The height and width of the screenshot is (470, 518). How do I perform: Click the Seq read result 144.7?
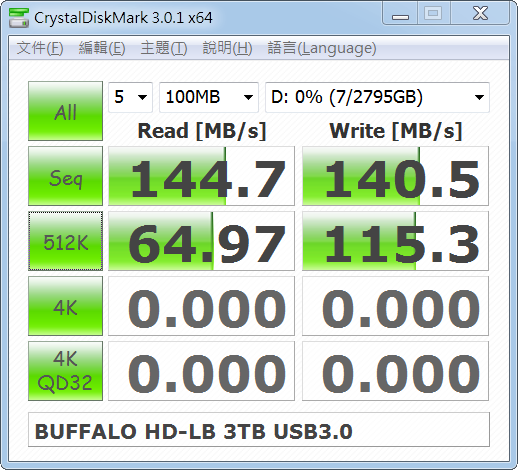(x=201, y=176)
